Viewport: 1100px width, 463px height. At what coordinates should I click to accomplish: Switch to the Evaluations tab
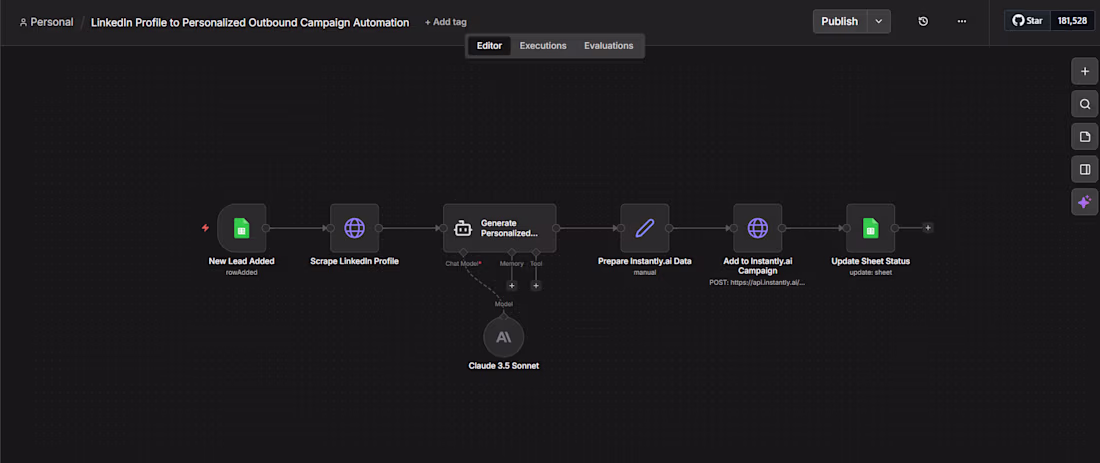point(608,46)
